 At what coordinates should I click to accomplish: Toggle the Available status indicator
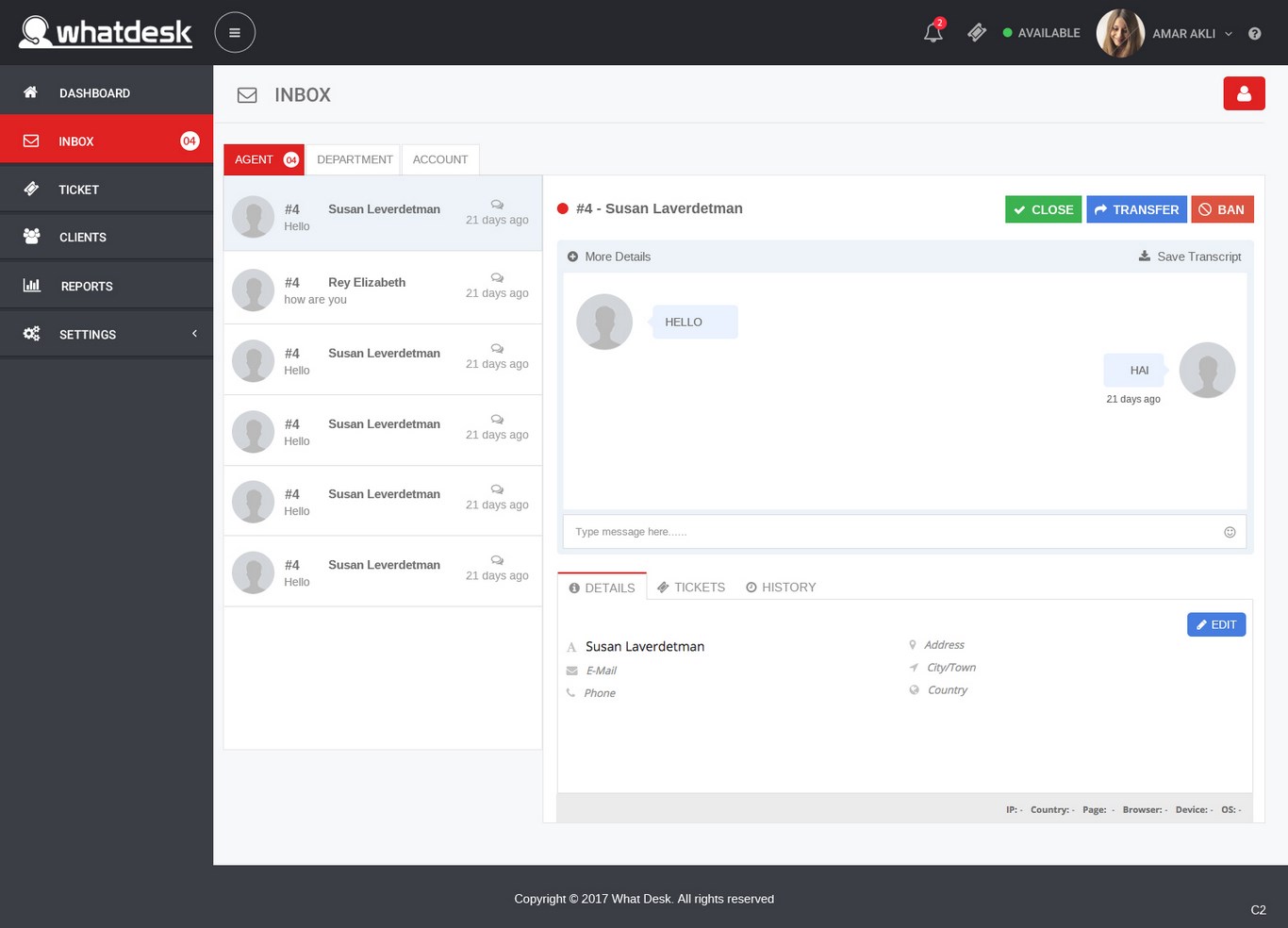click(x=1041, y=33)
